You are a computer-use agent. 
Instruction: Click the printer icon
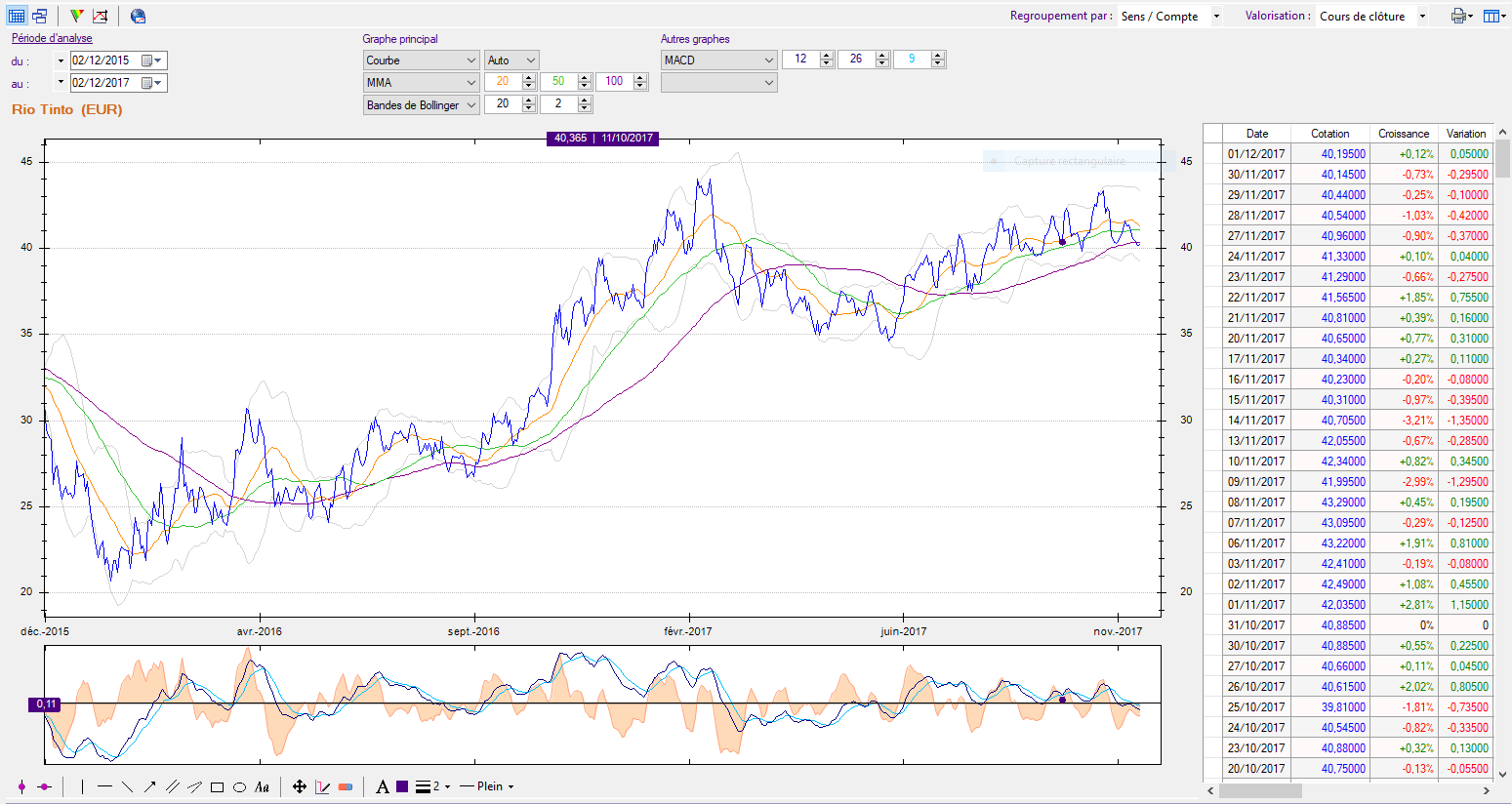1458,16
